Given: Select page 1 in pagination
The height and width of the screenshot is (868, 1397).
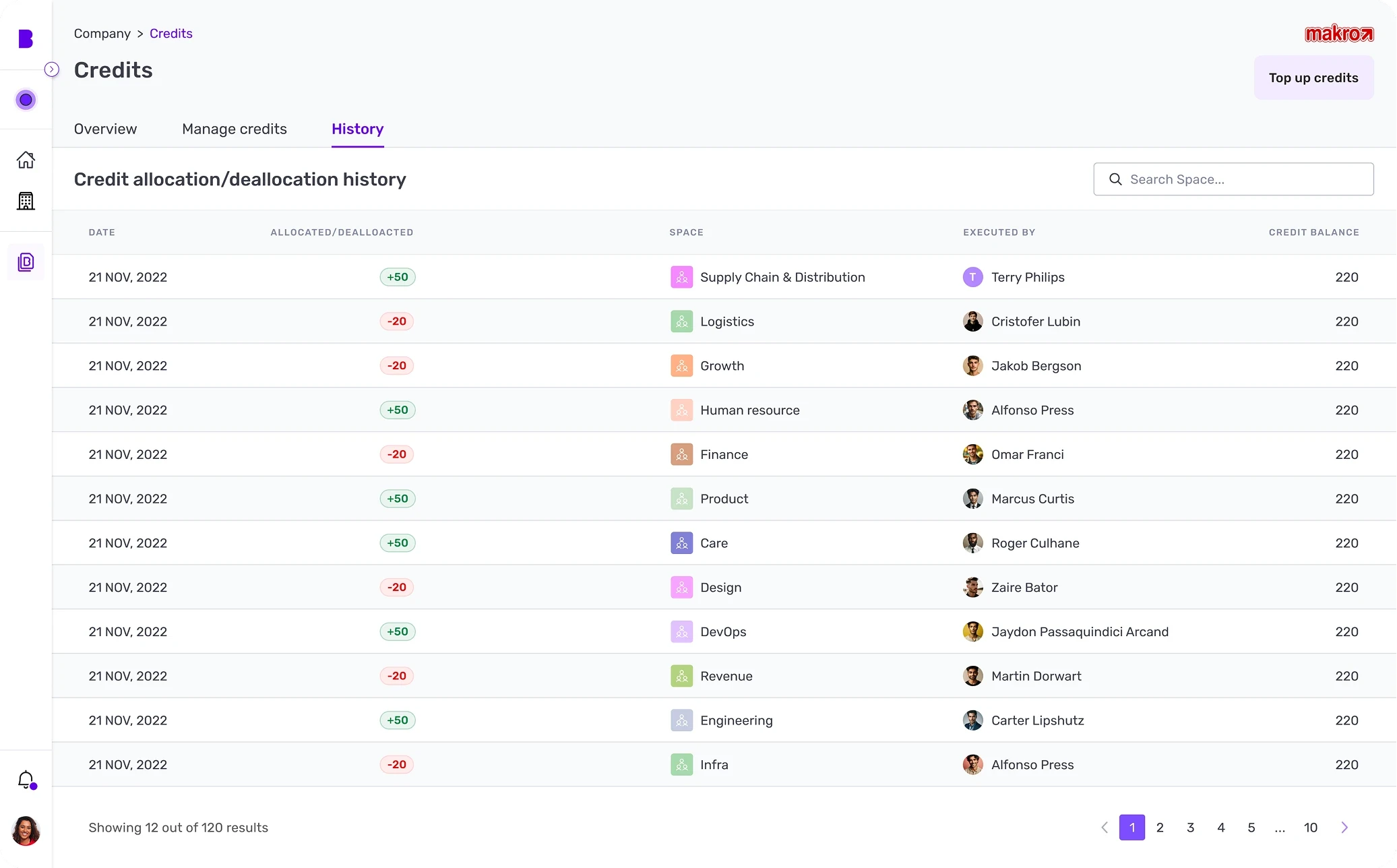Looking at the screenshot, I should coord(1132,828).
